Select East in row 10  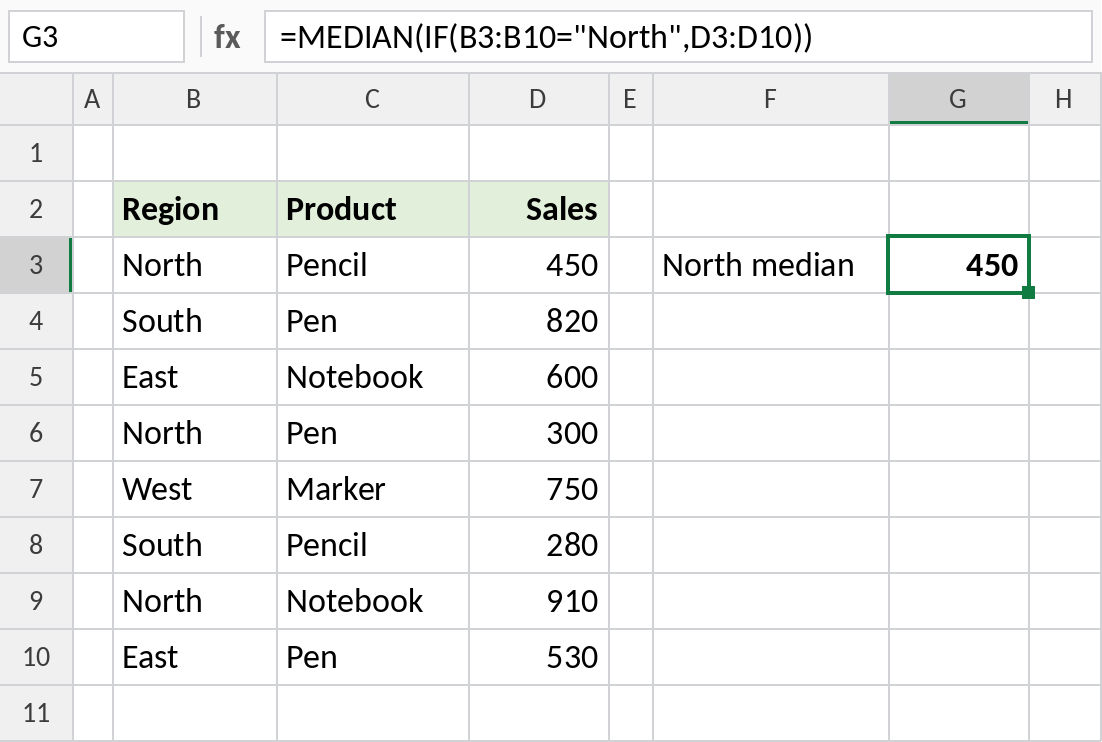(195, 657)
